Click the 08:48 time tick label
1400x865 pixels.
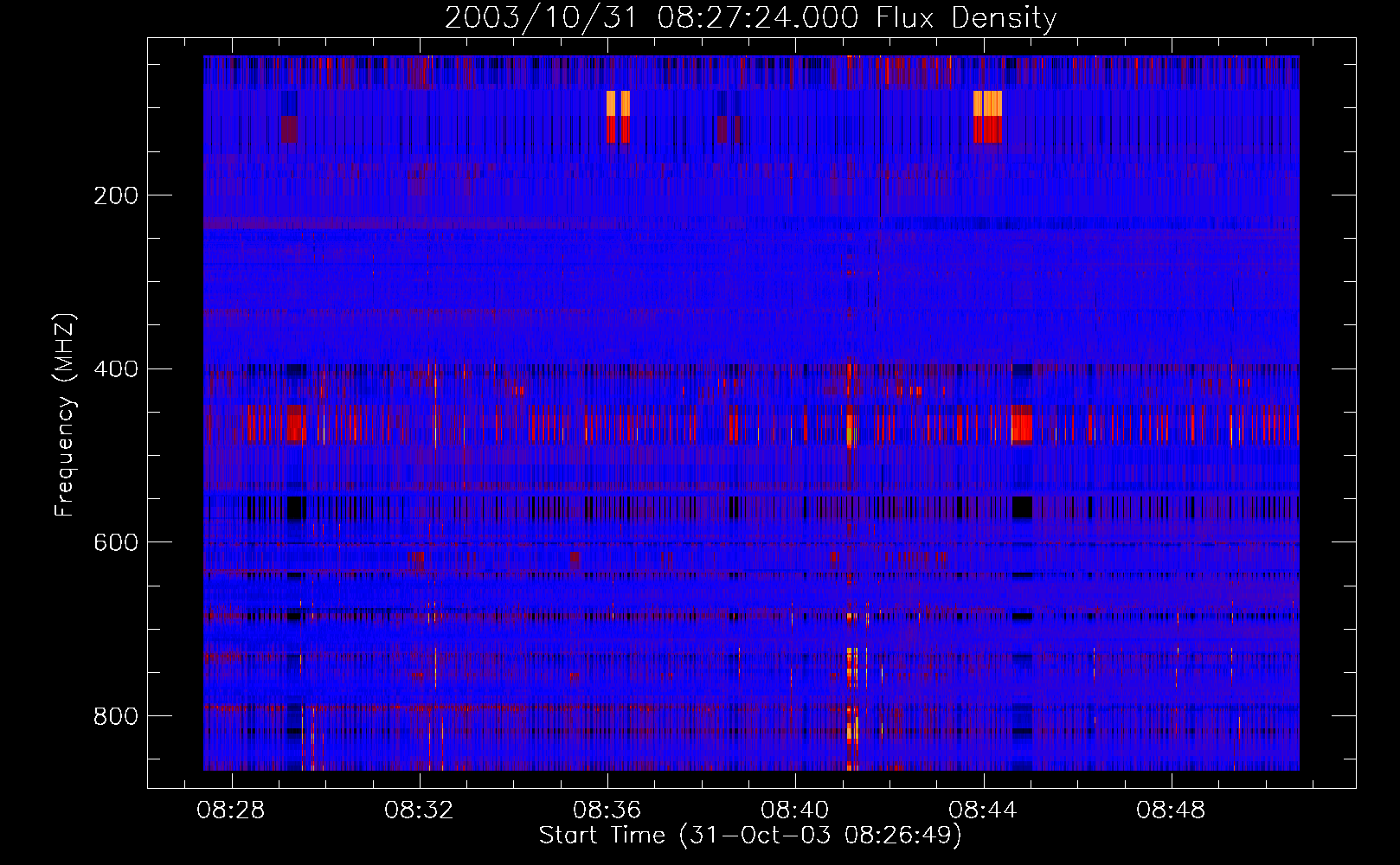pyautogui.click(x=1170, y=811)
